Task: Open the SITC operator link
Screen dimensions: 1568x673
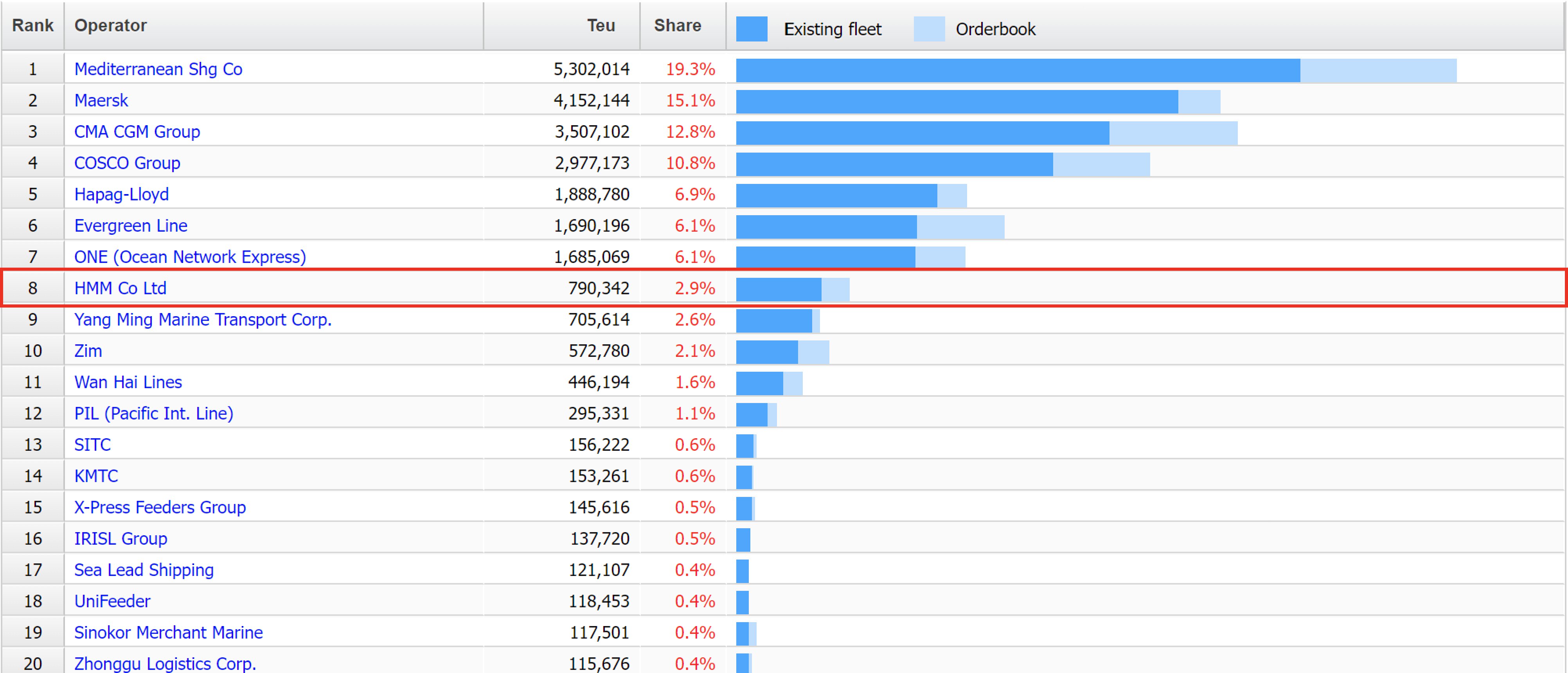Action: (x=92, y=445)
